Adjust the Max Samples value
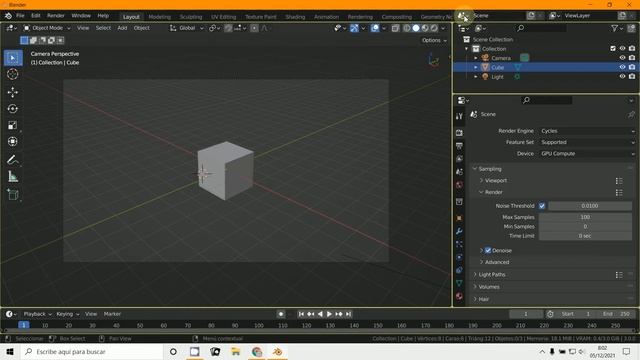 [x=585, y=217]
